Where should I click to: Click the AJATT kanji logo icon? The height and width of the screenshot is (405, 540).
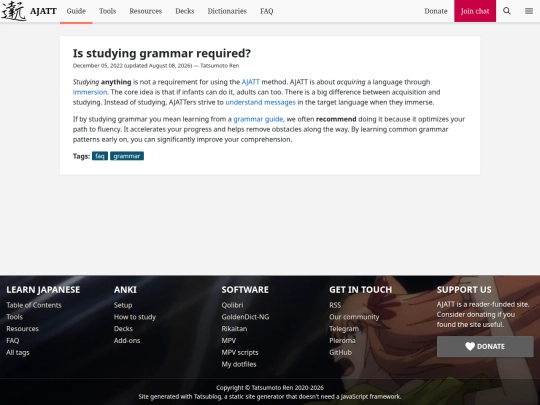(x=14, y=11)
